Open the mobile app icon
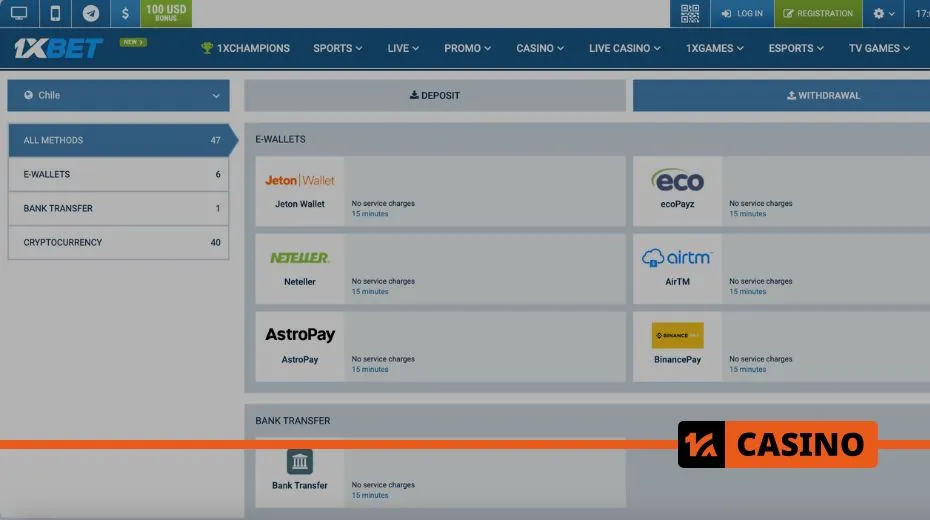 [x=55, y=13]
